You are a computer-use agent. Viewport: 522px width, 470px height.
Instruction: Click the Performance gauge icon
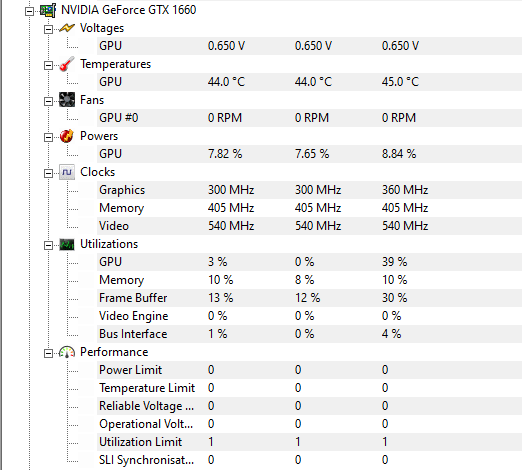coord(67,352)
